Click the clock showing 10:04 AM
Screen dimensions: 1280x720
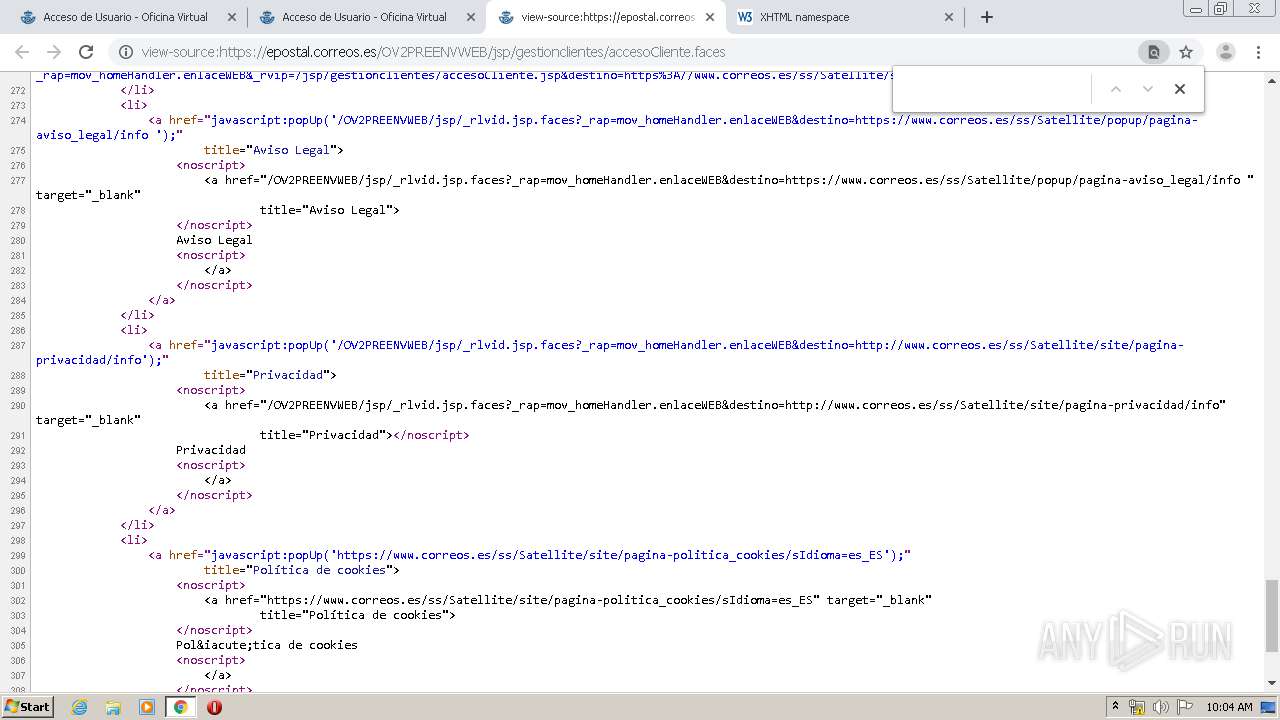1229,707
